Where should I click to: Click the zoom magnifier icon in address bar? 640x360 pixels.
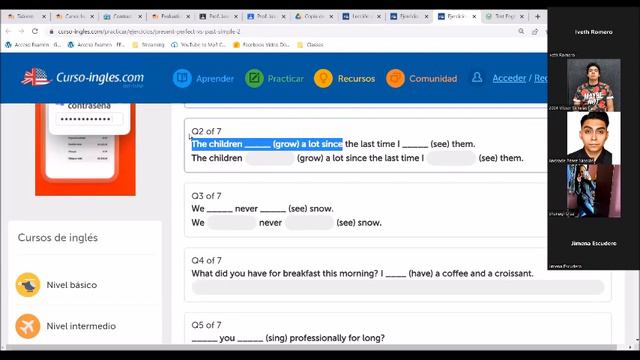521,31
